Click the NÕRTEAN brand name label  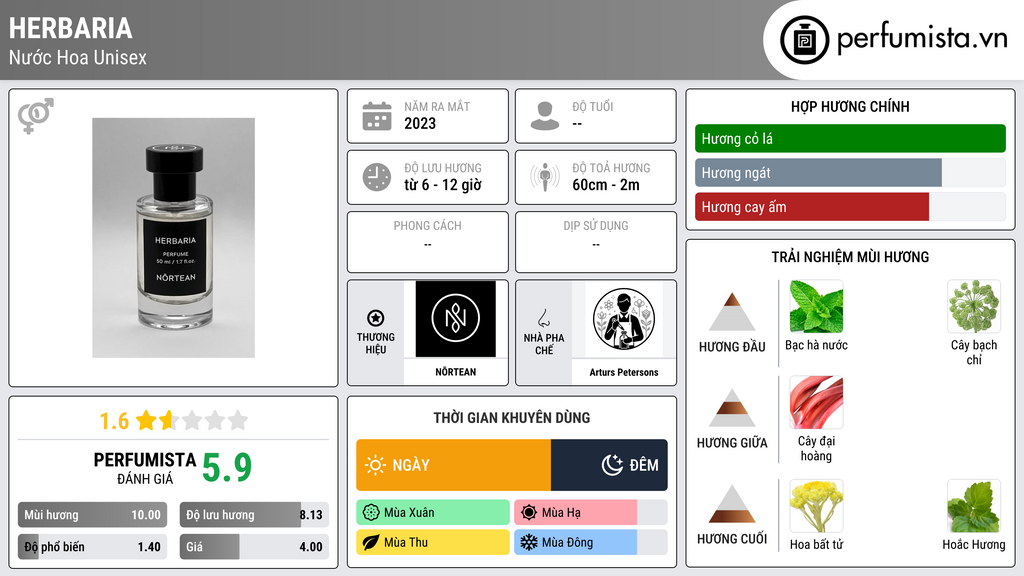pyautogui.click(x=456, y=372)
